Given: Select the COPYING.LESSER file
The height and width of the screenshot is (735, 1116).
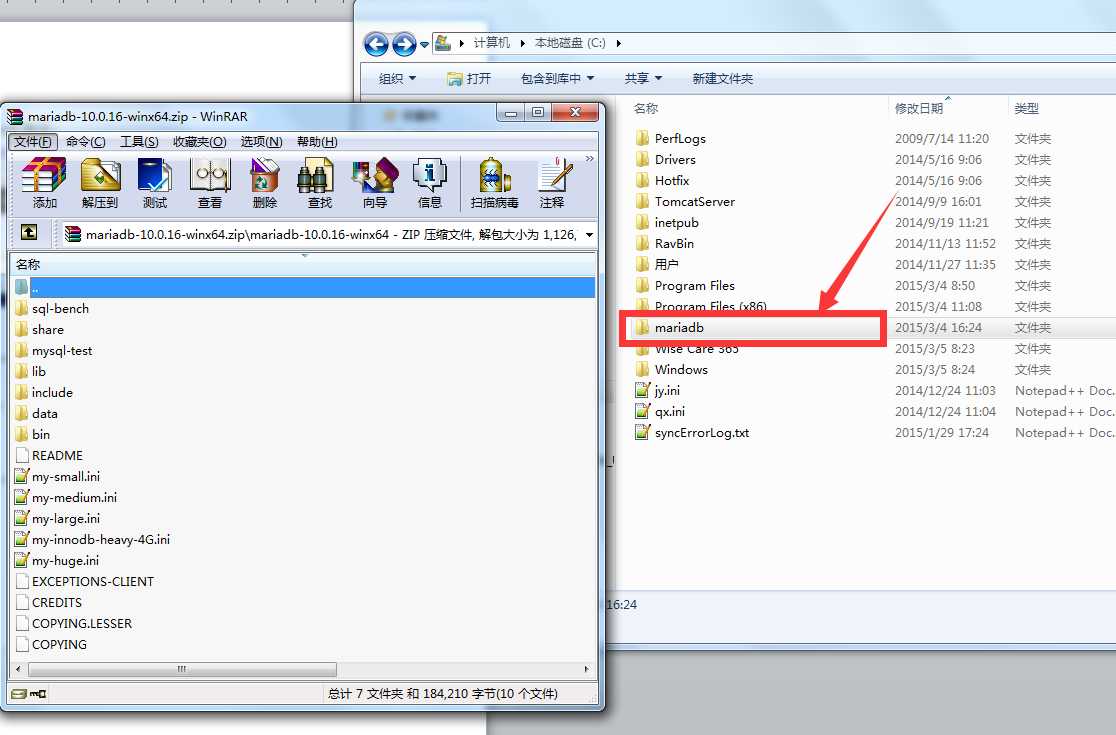Looking at the screenshot, I should [x=73, y=623].
